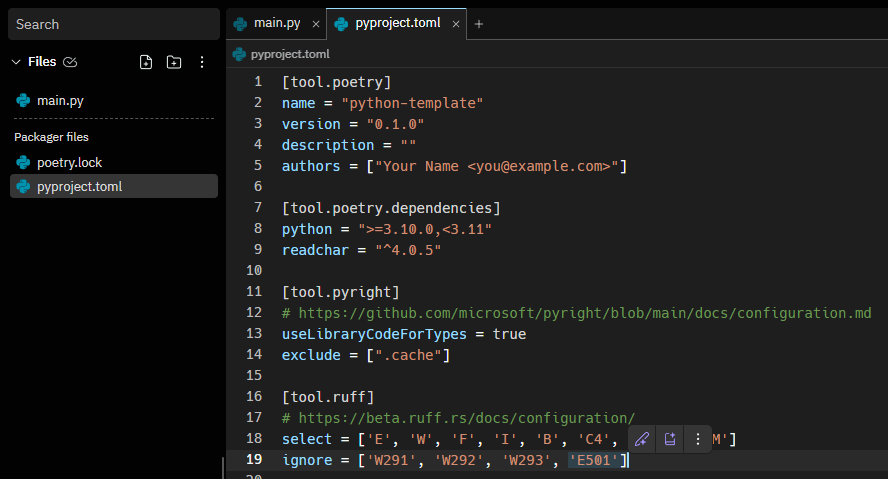Viewport: 888px width, 479px height.
Task: Select pyproject.toml in the file tree
Action: click(x=114, y=186)
